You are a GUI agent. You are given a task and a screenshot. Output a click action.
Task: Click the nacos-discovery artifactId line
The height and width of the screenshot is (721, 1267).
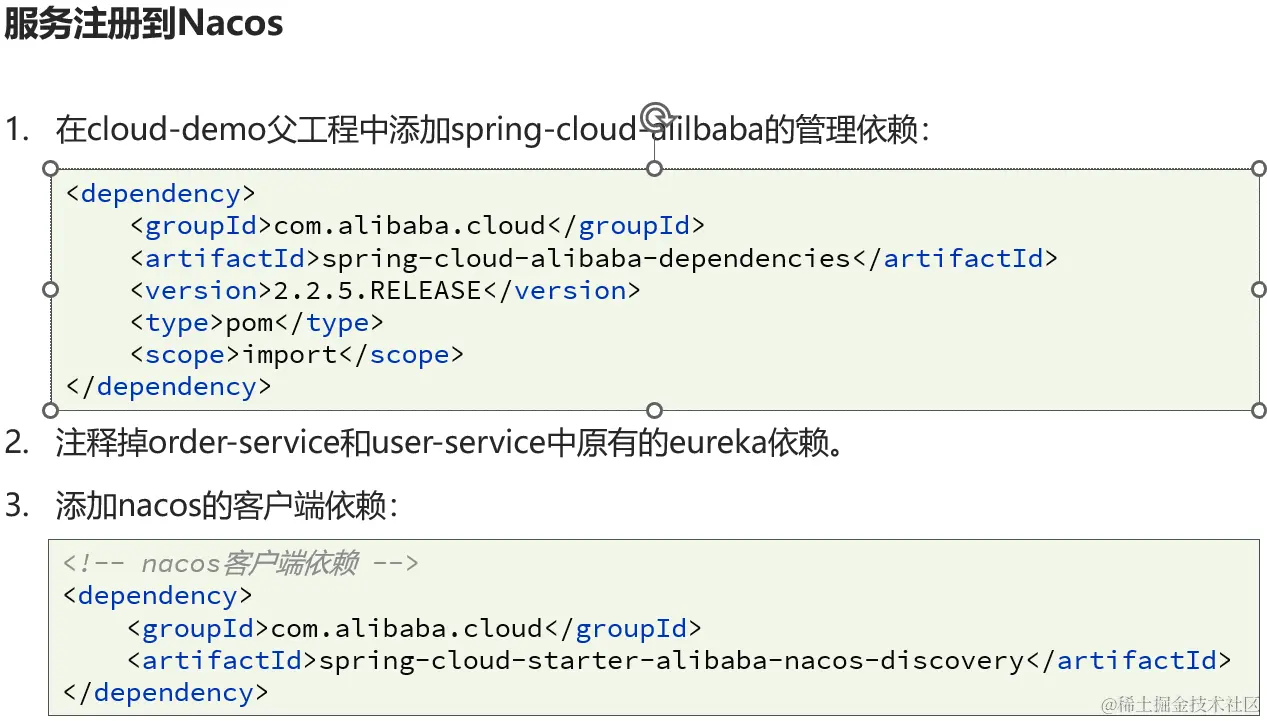coord(678,661)
